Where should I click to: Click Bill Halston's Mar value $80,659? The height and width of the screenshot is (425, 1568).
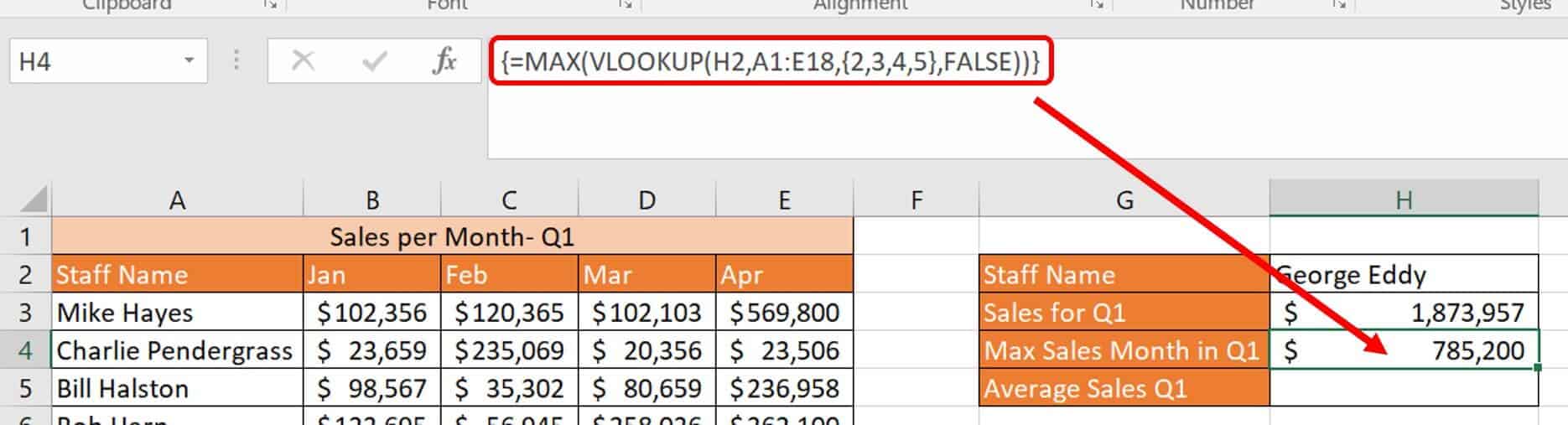(646, 388)
